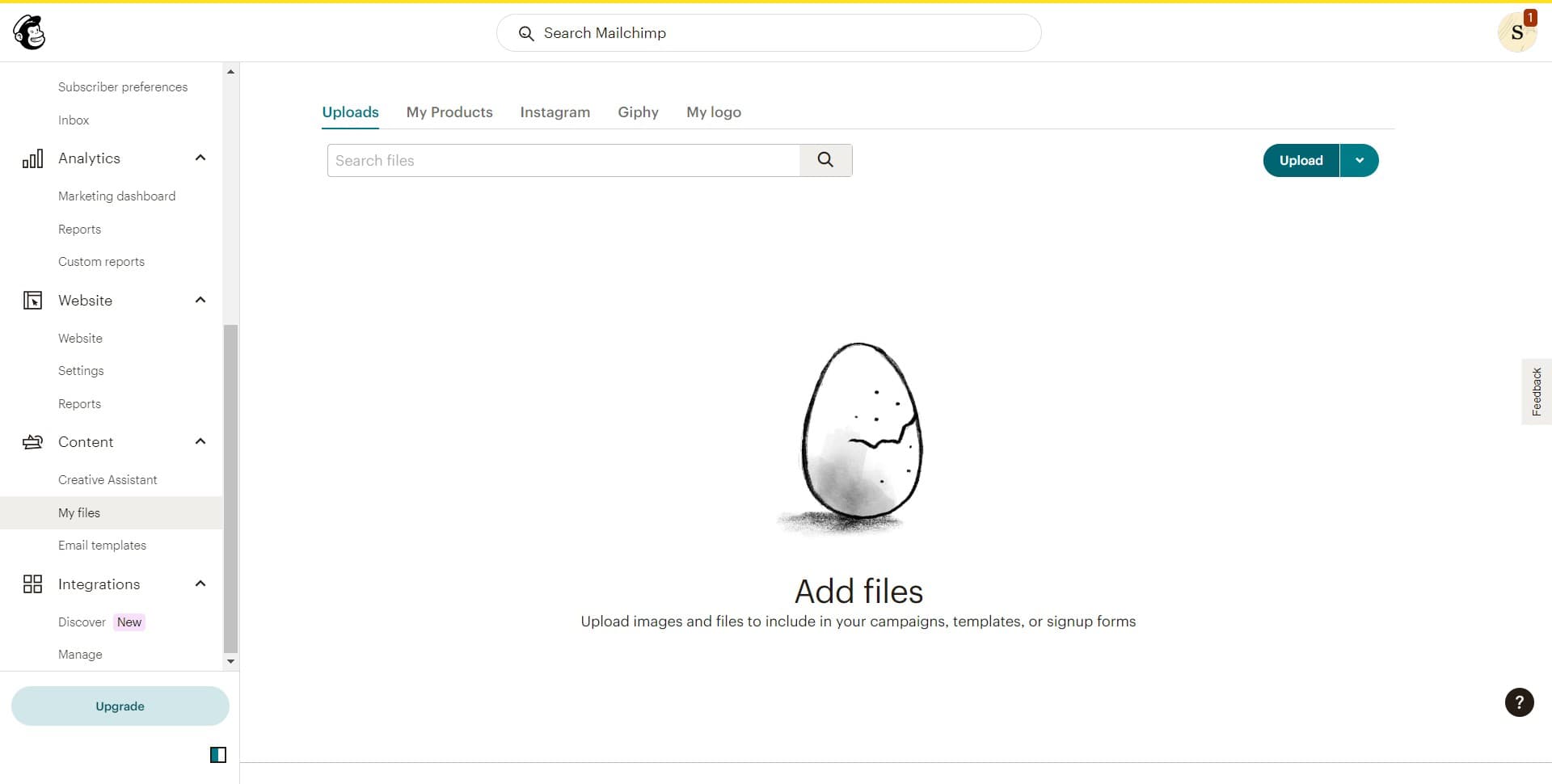Click the search magnifier in Search files
The width and height of the screenshot is (1552, 784).
coord(825,160)
